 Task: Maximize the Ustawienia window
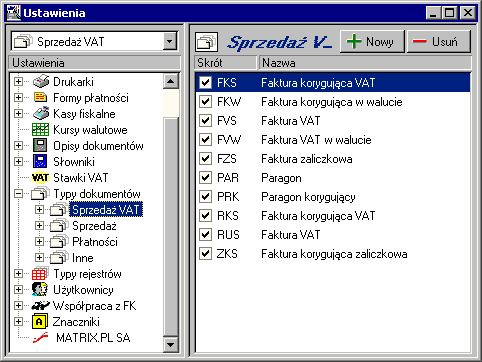[449, 13]
